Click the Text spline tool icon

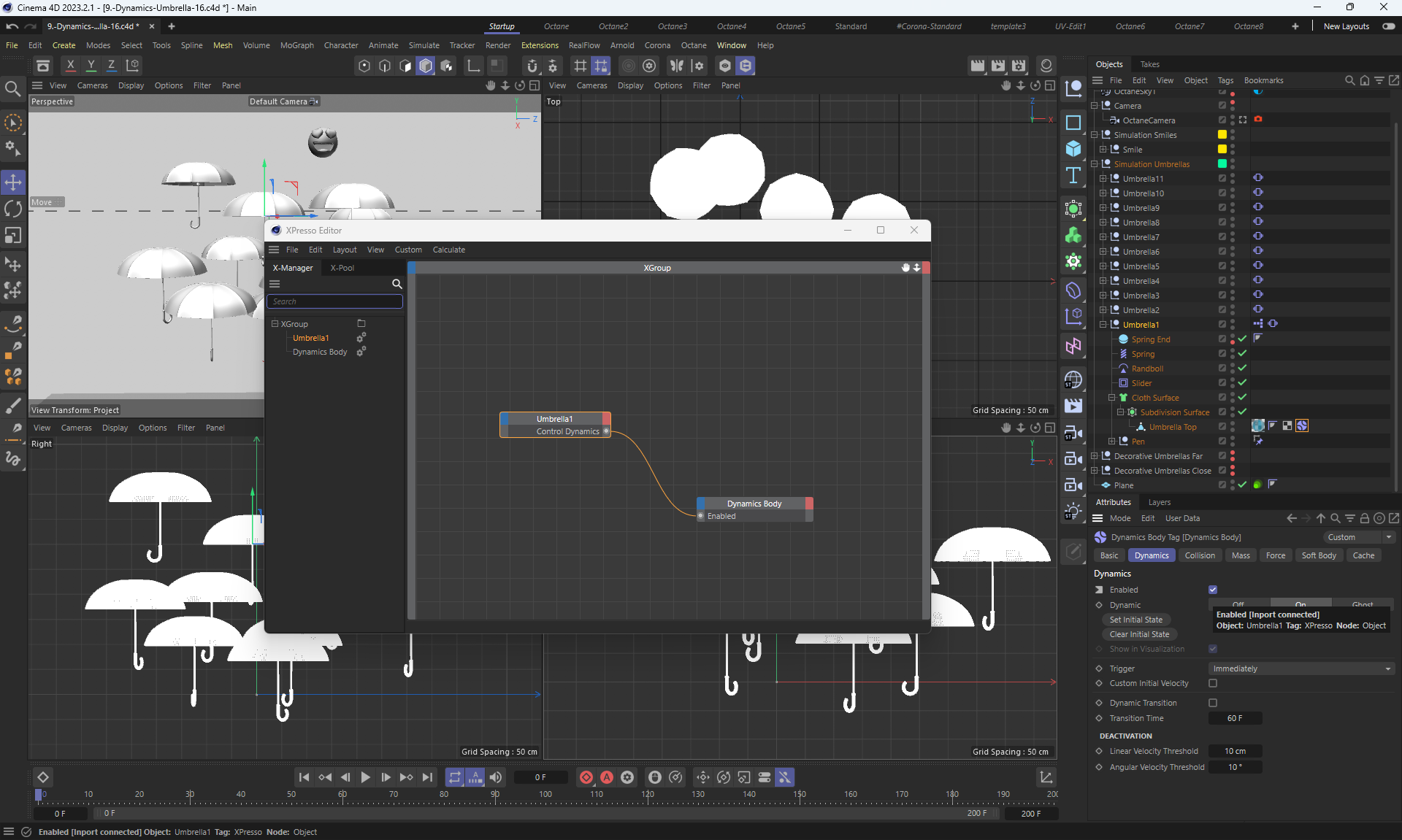1073,175
